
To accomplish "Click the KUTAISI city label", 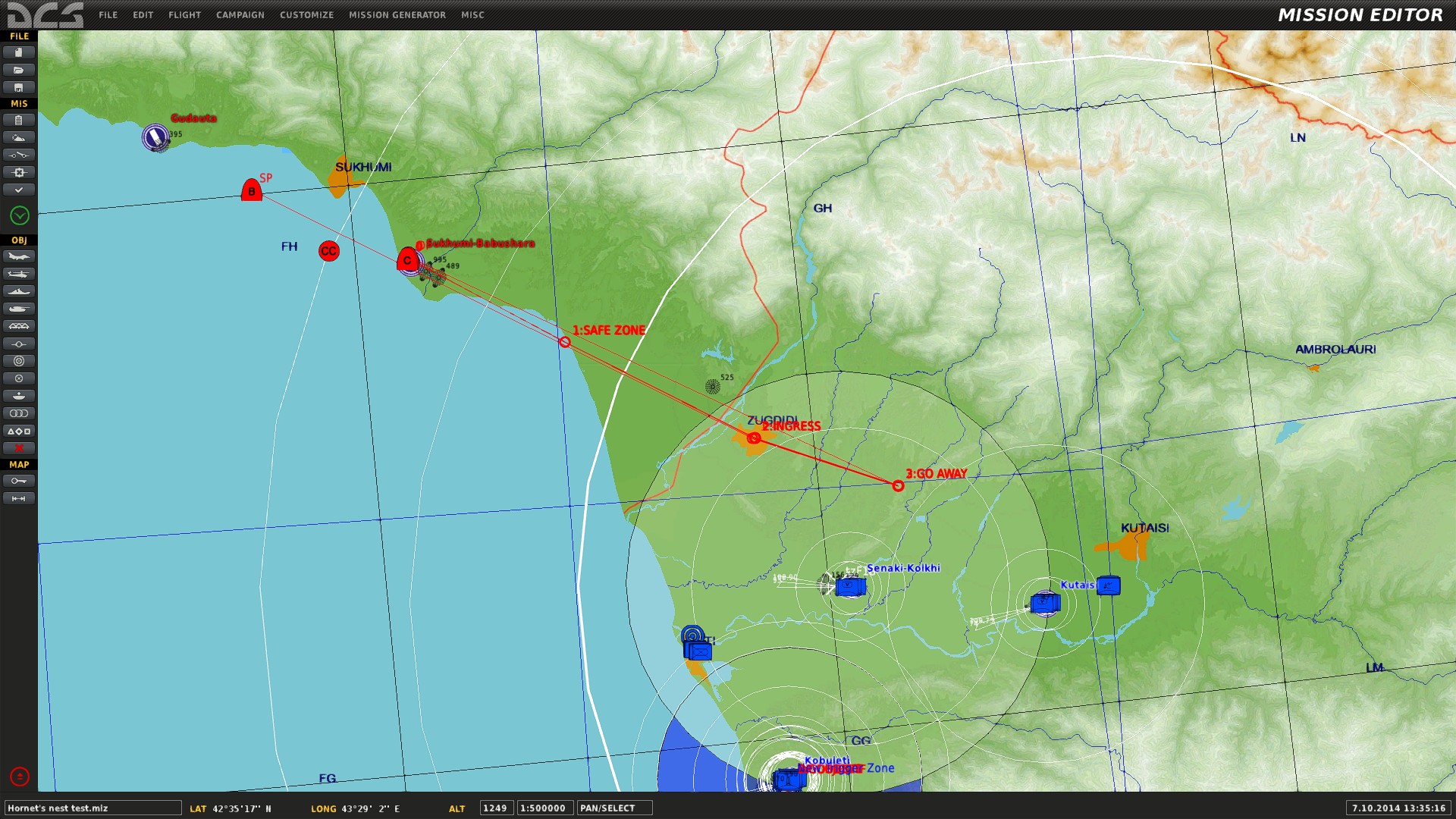I will click(x=1145, y=528).
